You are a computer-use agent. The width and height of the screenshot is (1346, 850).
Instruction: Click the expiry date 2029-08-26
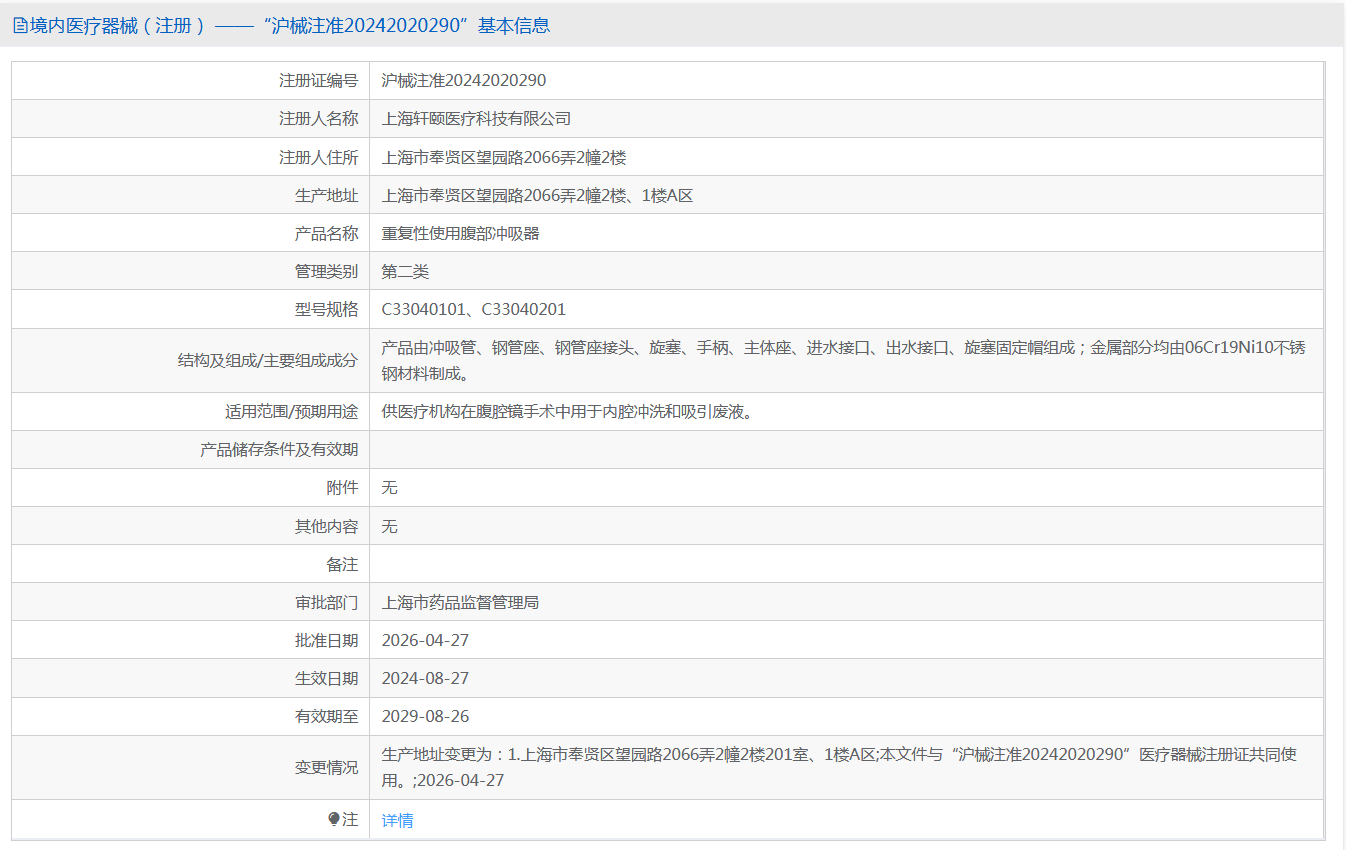(x=425, y=716)
